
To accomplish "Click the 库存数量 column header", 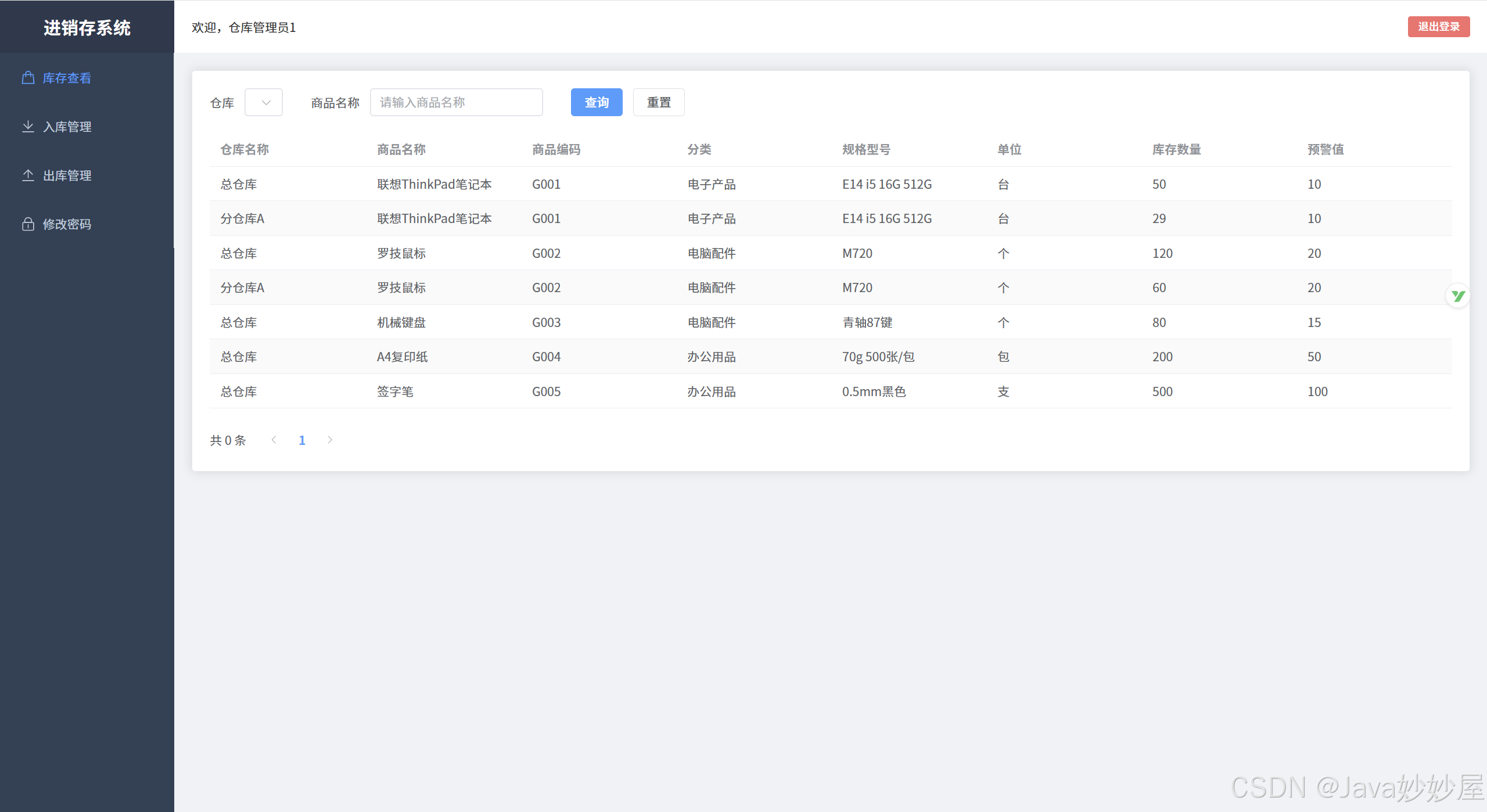I will [x=1177, y=149].
